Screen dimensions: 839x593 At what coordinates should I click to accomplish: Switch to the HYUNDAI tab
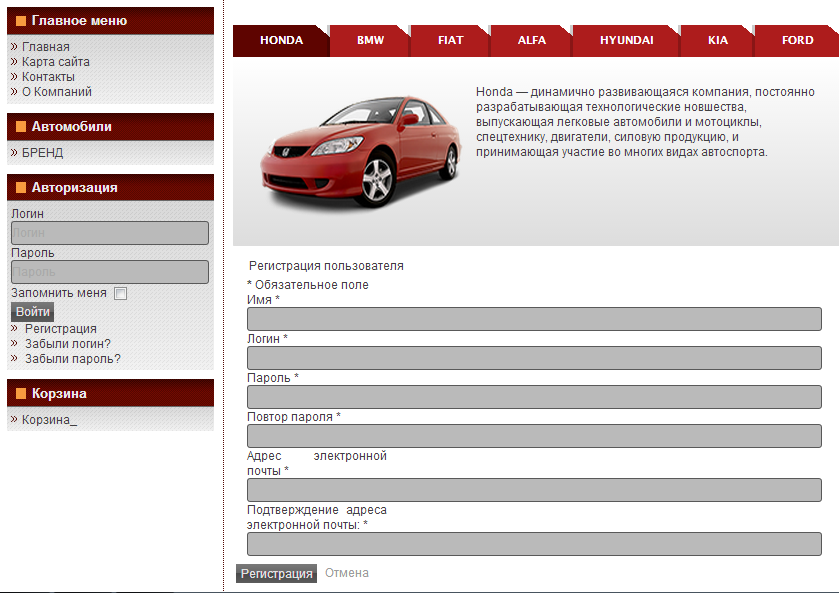(626, 40)
